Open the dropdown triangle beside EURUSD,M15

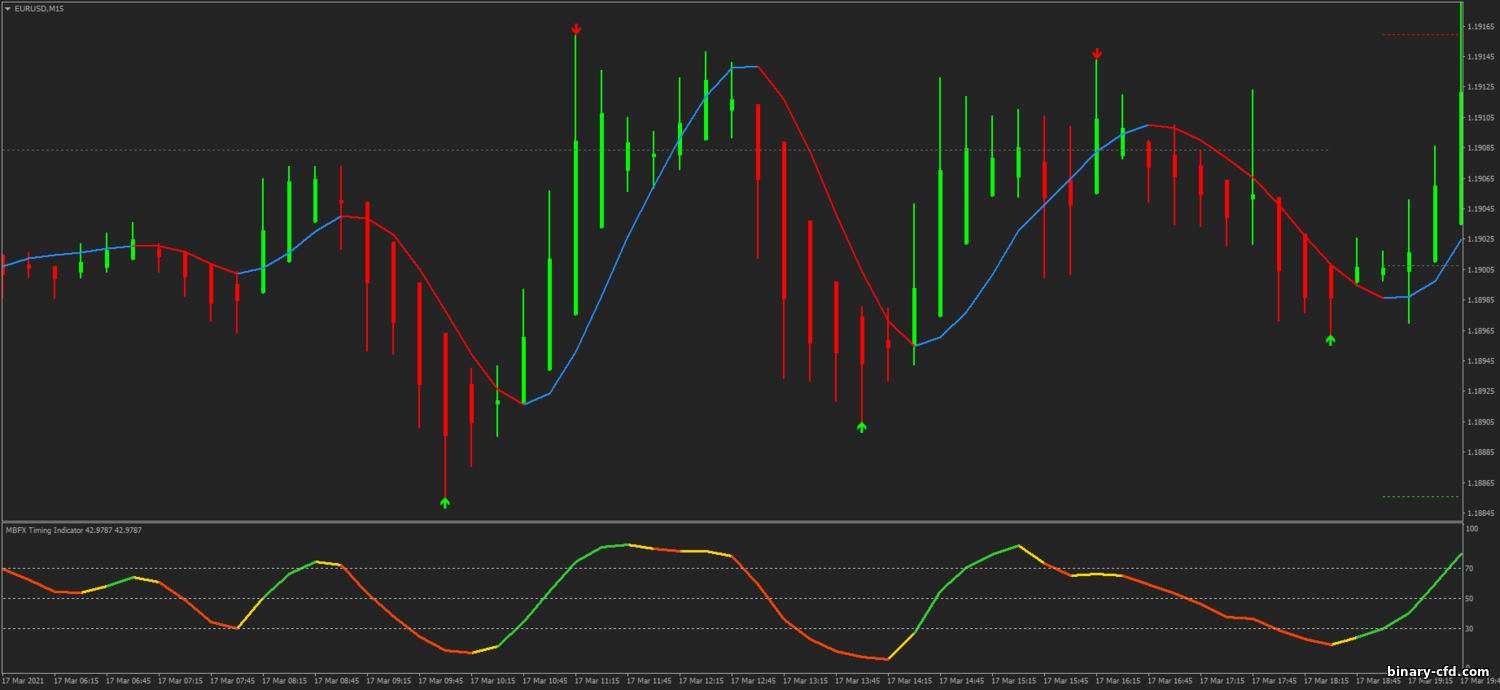pos(6,8)
